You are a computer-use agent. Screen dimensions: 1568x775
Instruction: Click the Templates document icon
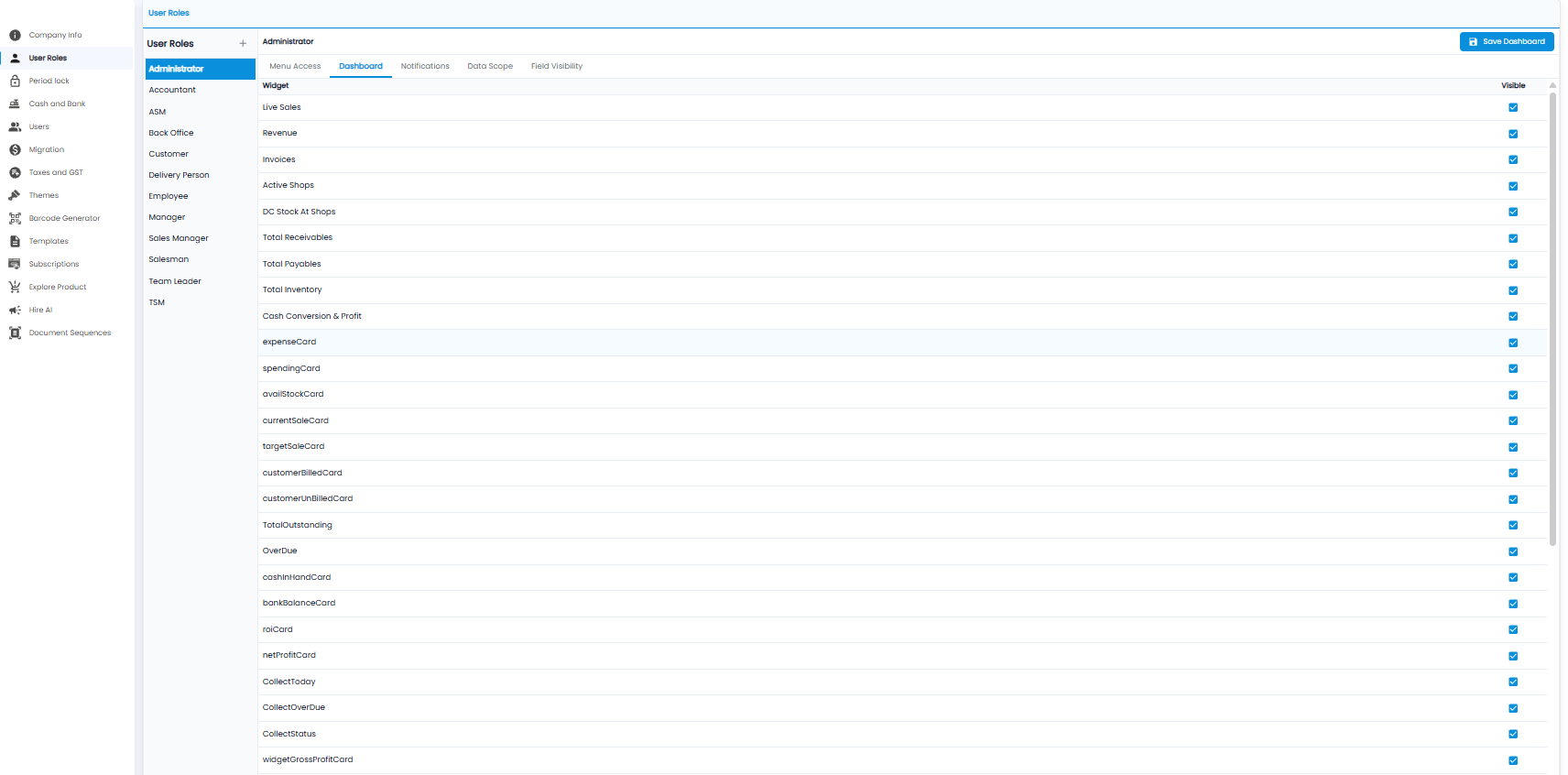click(15, 241)
